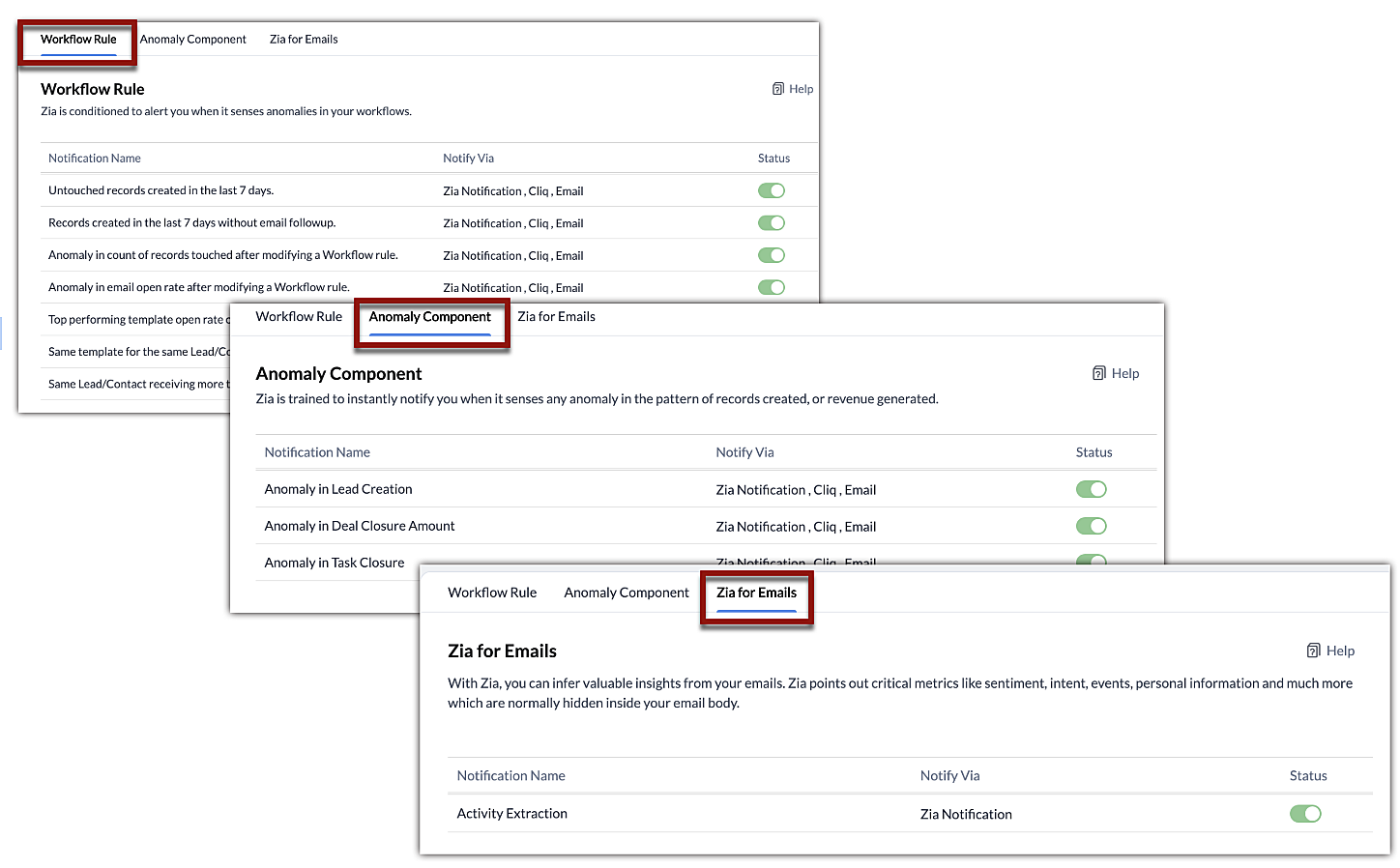Switch off Anomaly in email open rate
Screen dimensions: 1400x868
[x=772, y=287]
